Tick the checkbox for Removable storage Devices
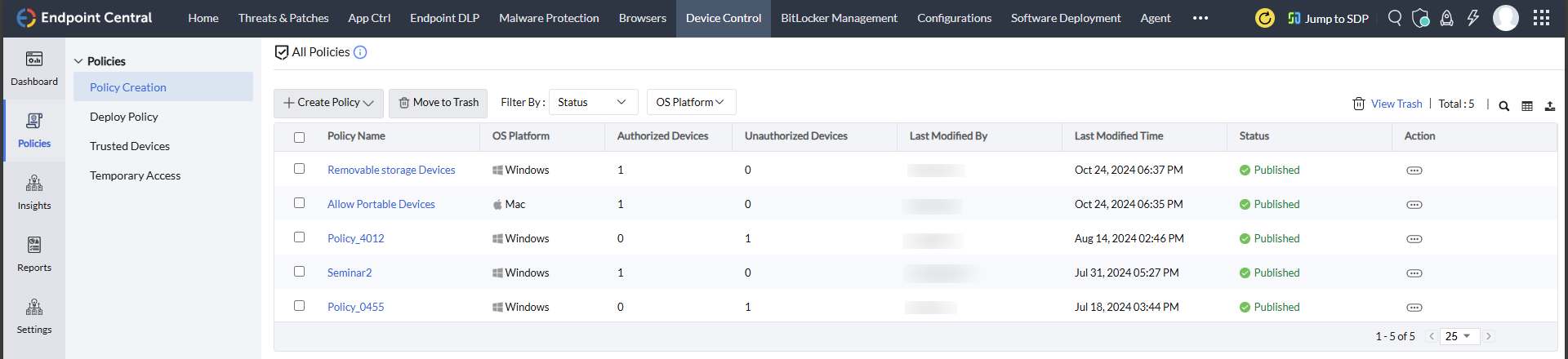Screen dimensions: 1568x359 (x=300, y=169)
